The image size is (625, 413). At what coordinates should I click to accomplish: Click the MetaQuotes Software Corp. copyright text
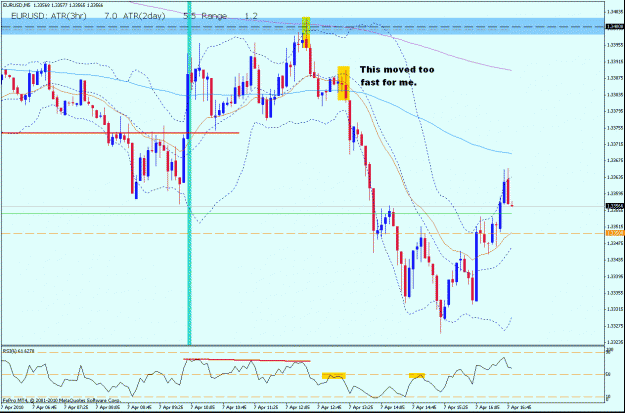coord(61,399)
